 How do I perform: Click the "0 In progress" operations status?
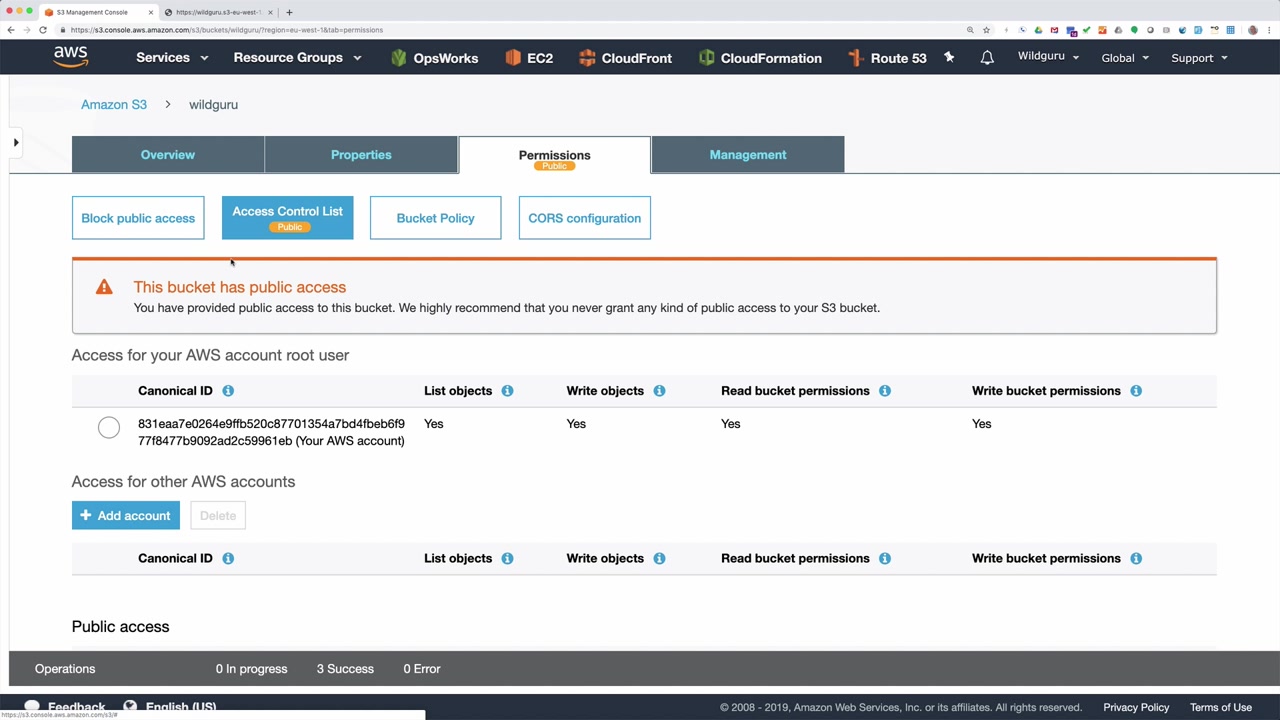point(251,669)
